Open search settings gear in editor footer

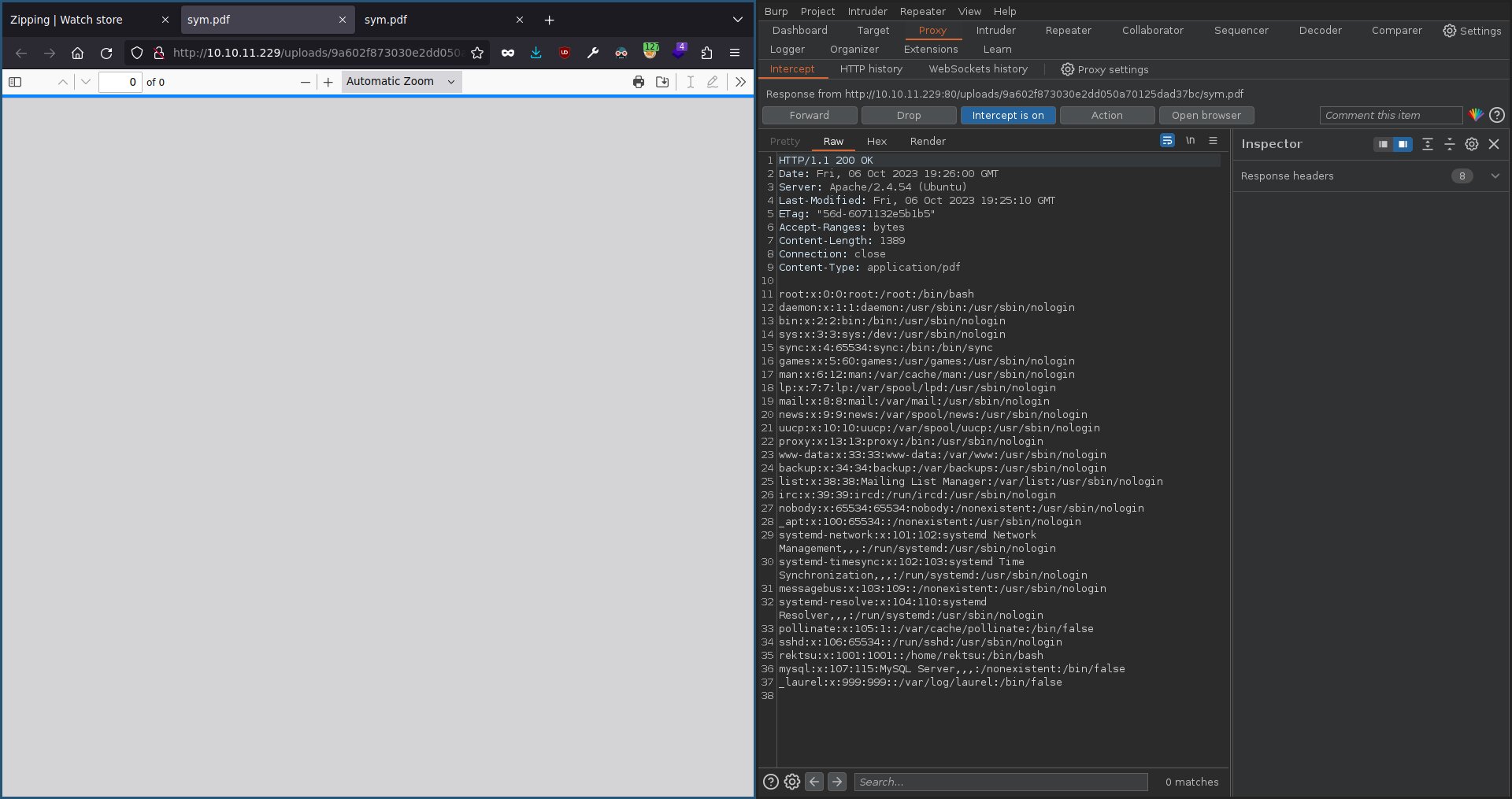[792, 782]
